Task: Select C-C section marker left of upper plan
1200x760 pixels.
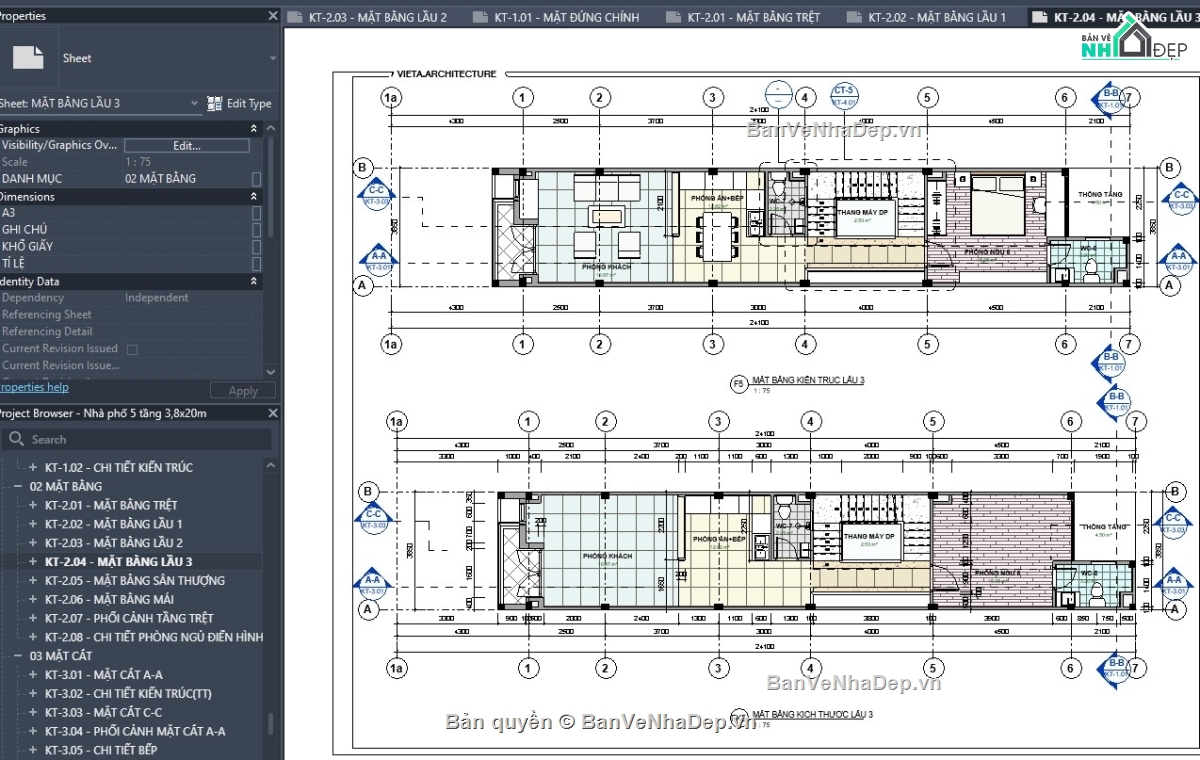Action: [376, 196]
